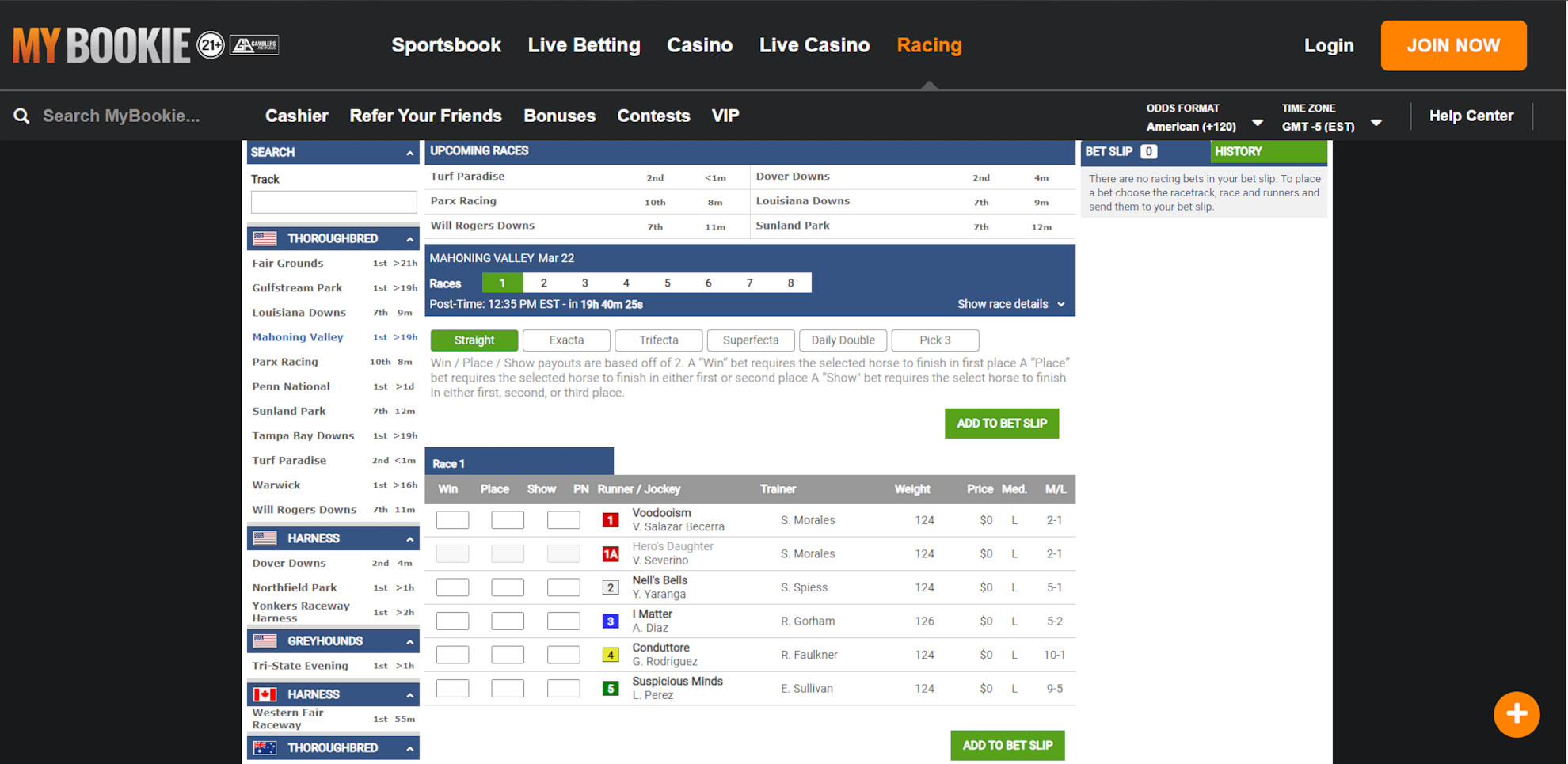This screenshot has height=764, width=1568.
Task: Click the search magnifier icon
Action: (21, 116)
